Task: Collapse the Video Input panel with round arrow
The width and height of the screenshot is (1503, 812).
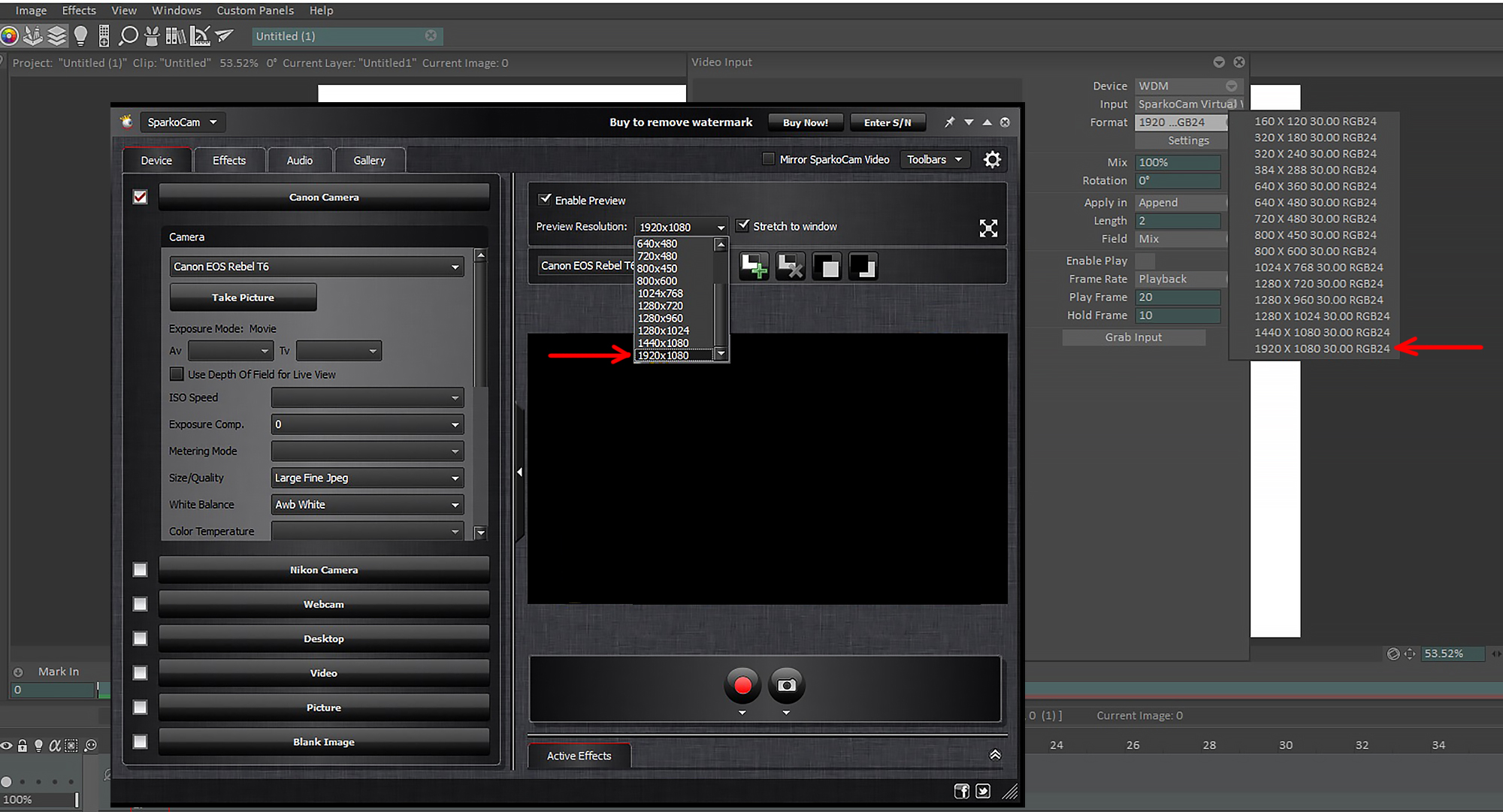Action: click(x=1219, y=62)
